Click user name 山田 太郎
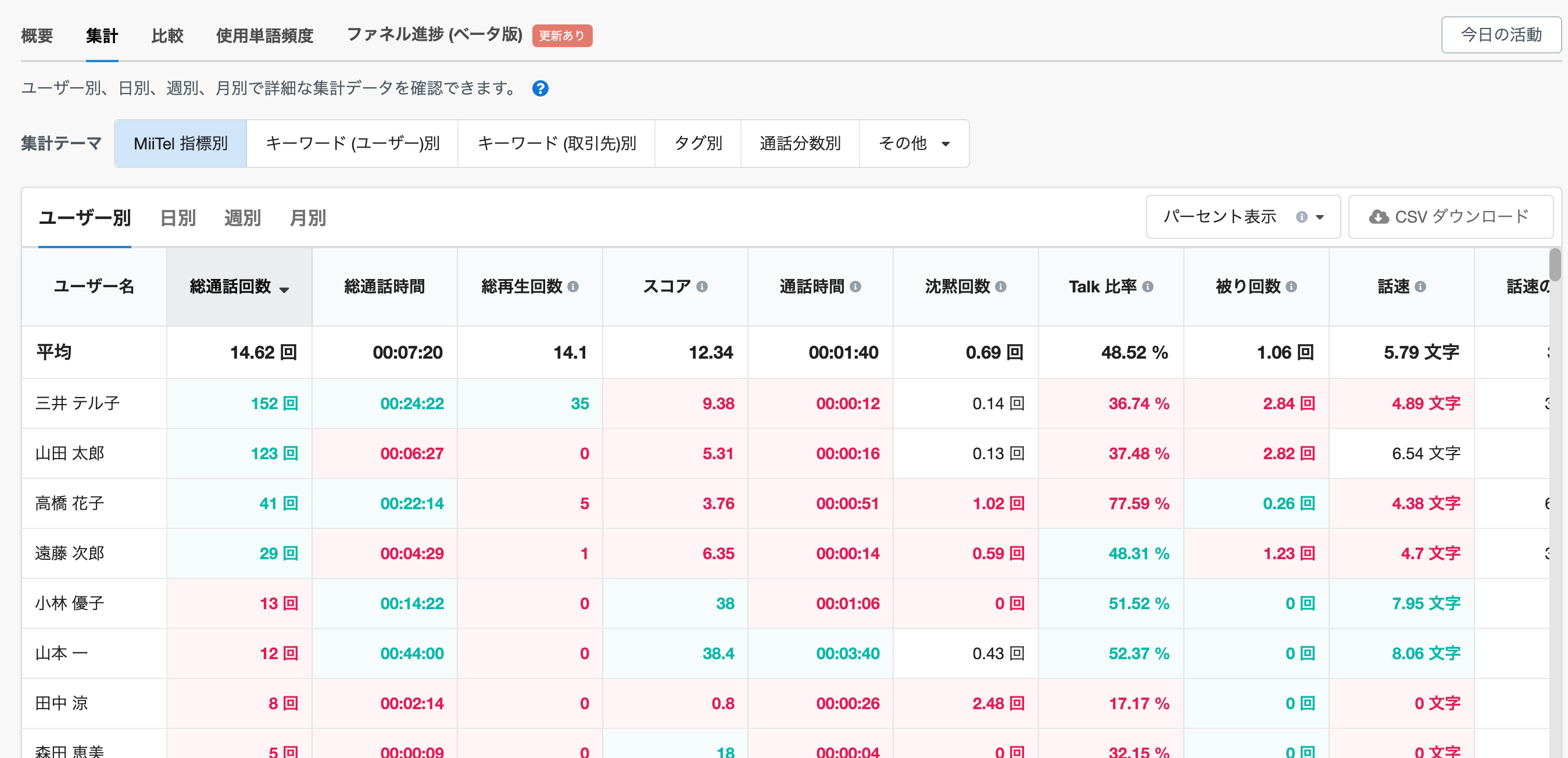Viewport: 1568px width, 758px height. point(69,453)
